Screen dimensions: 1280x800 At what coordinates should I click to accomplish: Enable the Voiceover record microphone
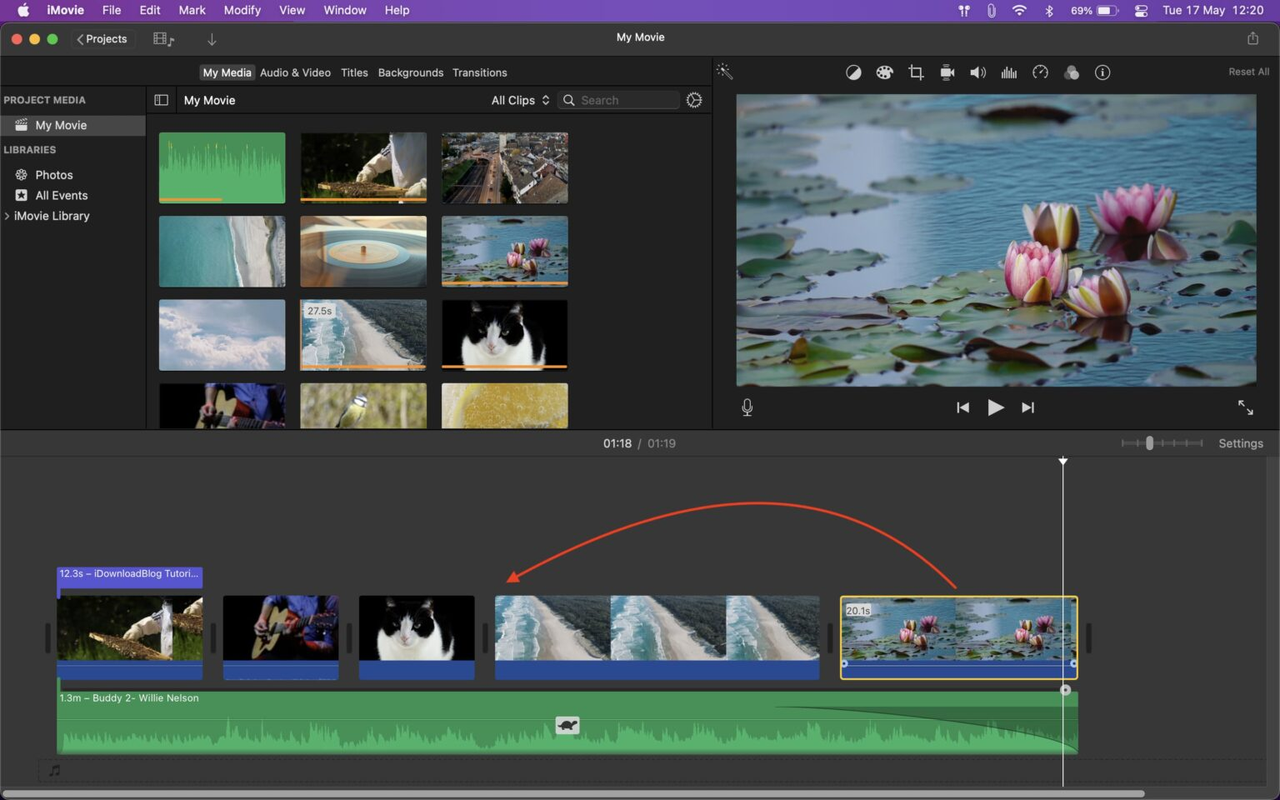(x=746, y=407)
